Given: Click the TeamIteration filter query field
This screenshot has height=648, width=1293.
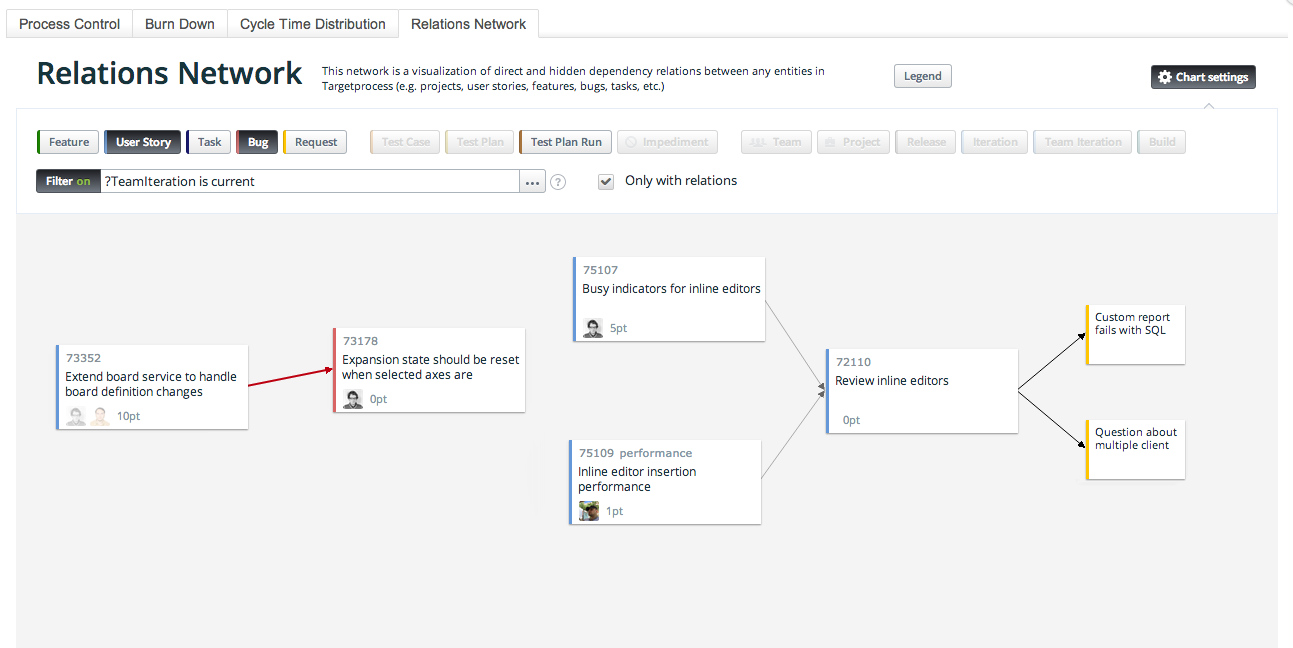Looking at the screenshot, I should point(300,181).
